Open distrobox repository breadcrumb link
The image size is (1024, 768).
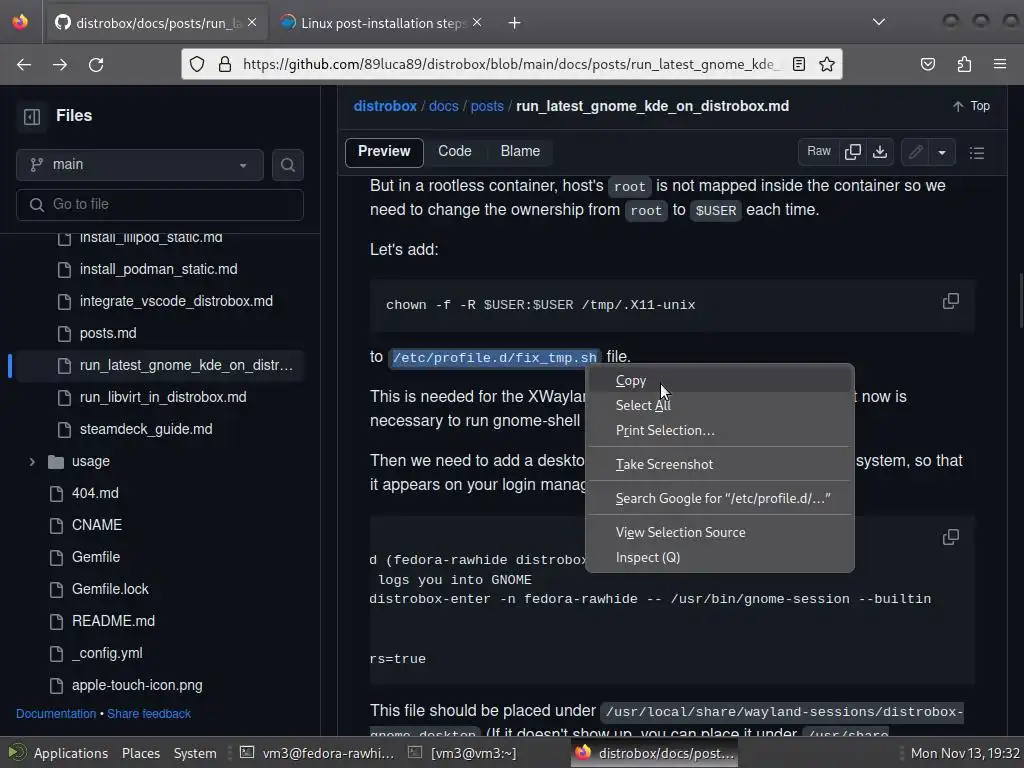coord(385,106)
